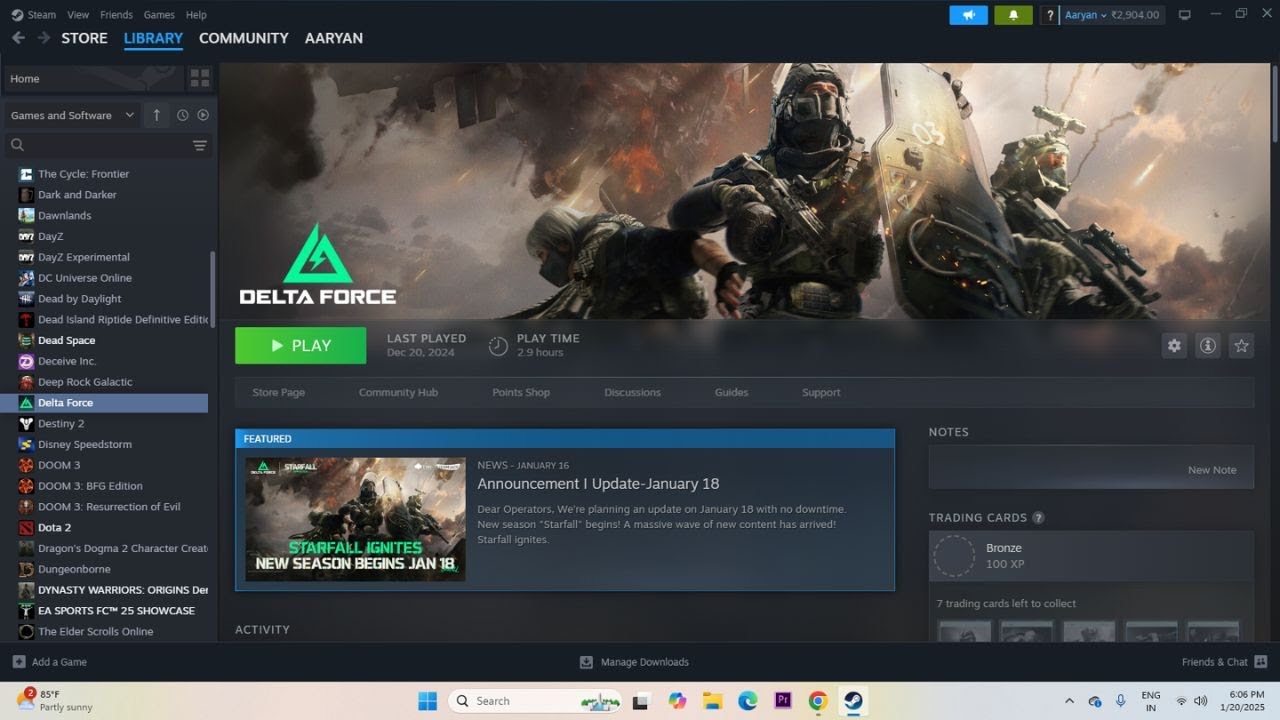Open the advanced filter options icon
Screen dimensions: 1280x720
click(x=200, y=146)
